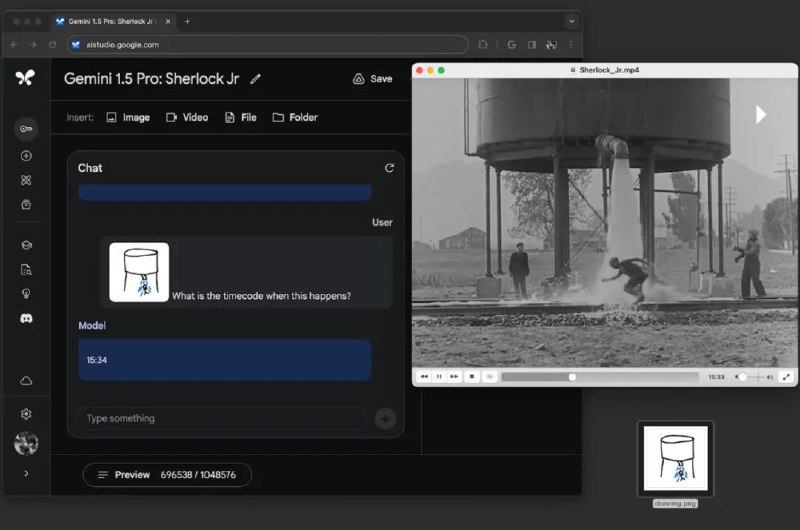Expand the sidebar with bottom chevron
Image resolution: width=800 pixels, height=530 pixels.
[26, 473]
